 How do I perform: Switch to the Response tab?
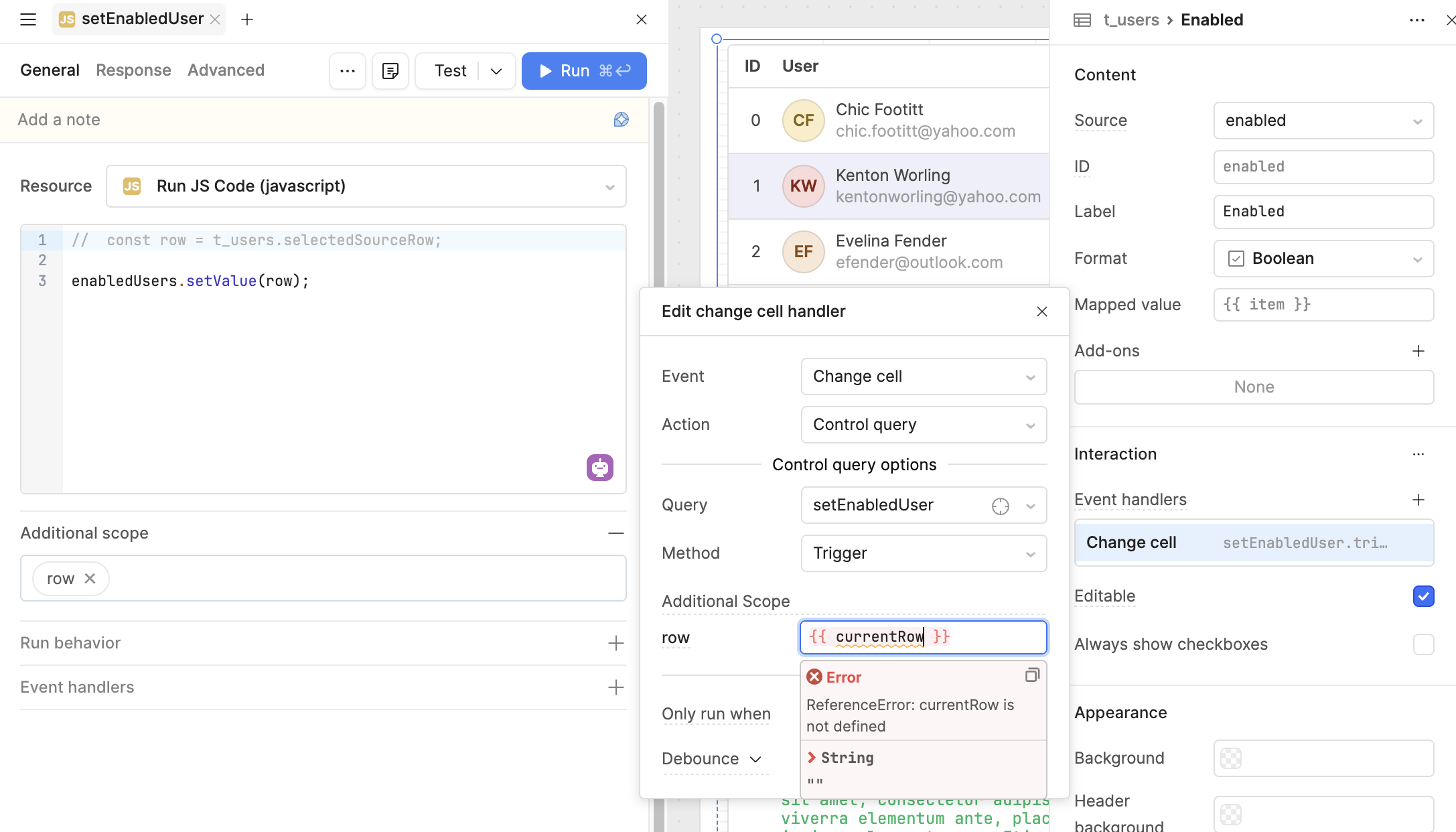(x=133, y=70)
